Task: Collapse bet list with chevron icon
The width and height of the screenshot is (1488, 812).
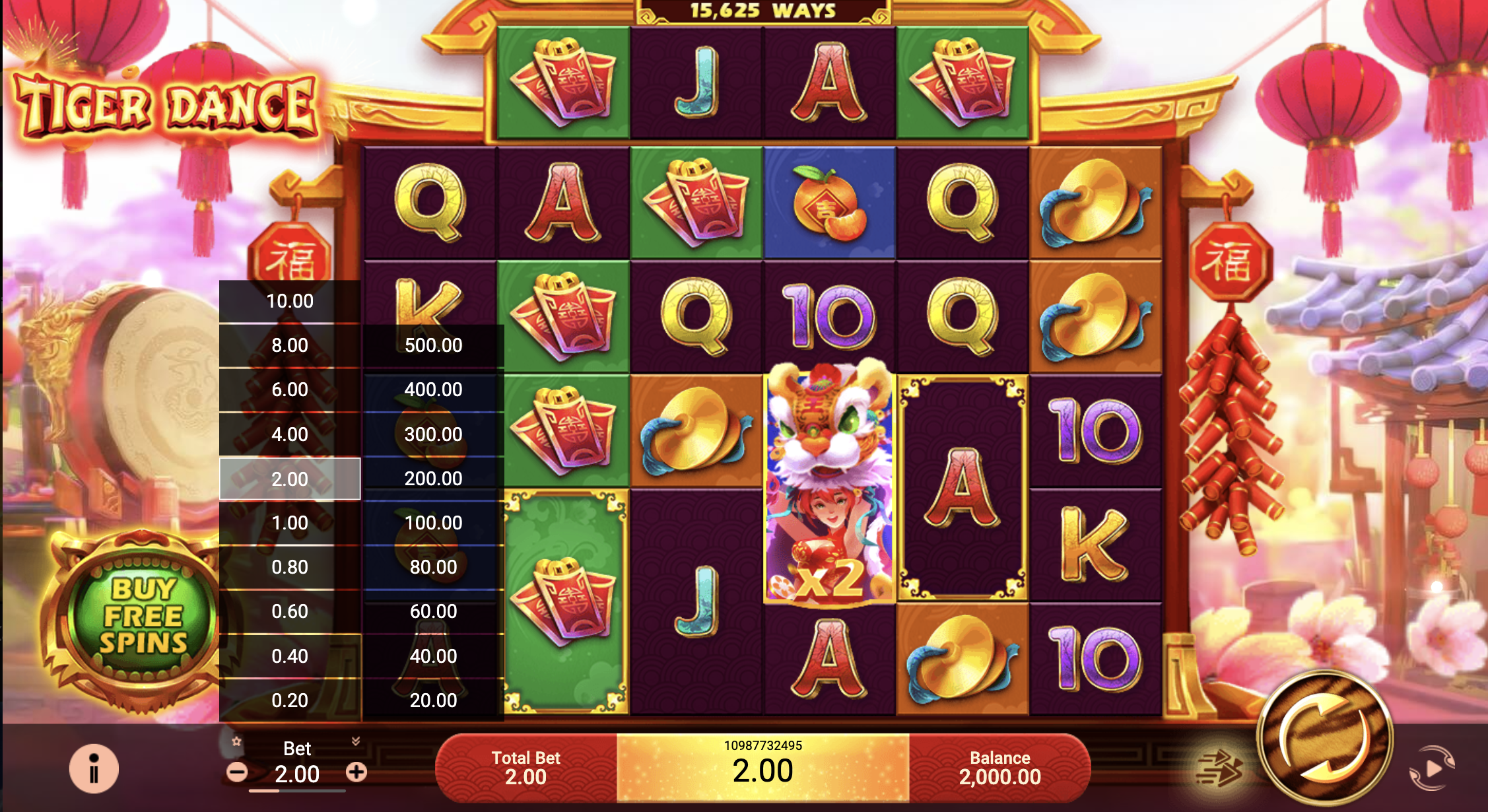Action: [x=356, y=741]
